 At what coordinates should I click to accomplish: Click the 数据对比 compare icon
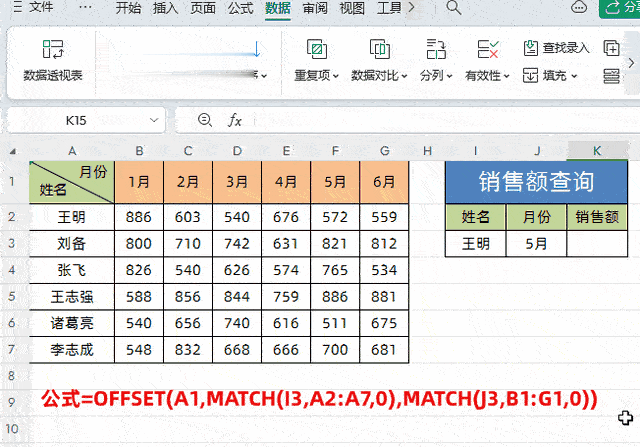coord(380,49)
